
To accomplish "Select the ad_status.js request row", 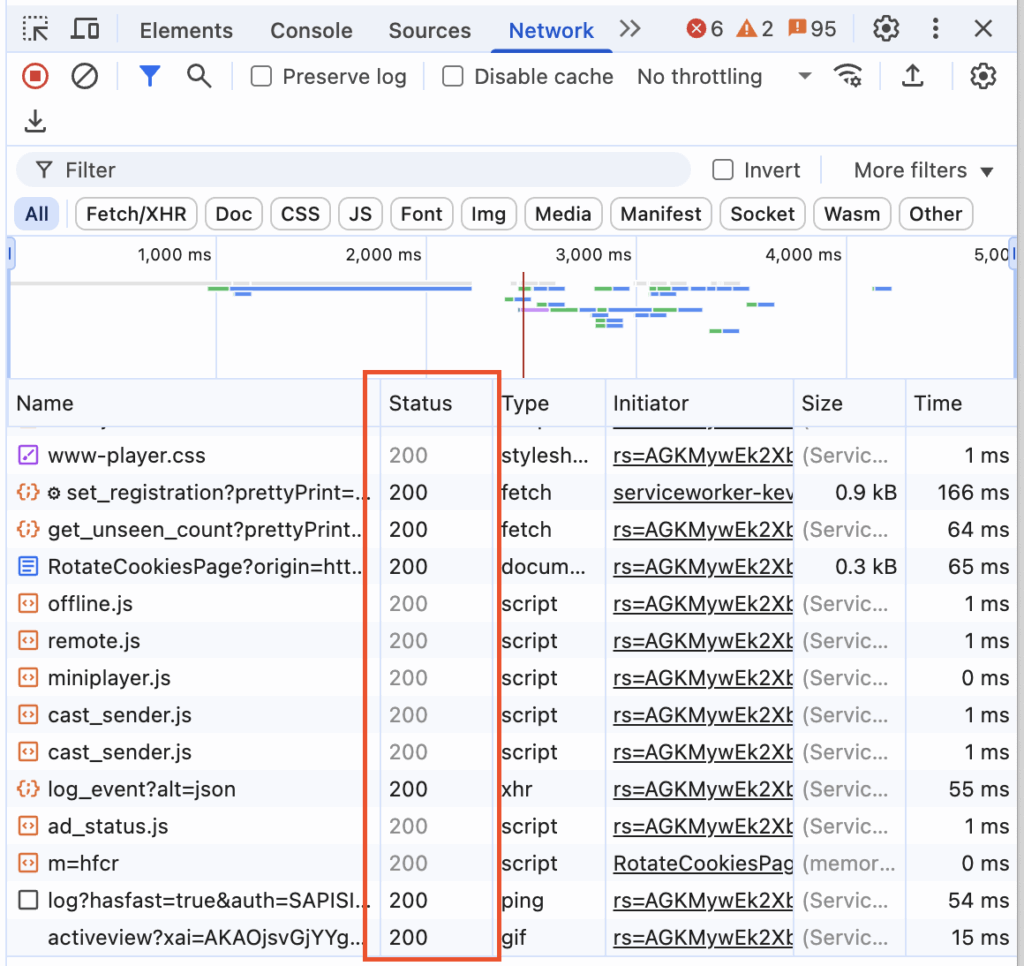I will 512,826.
